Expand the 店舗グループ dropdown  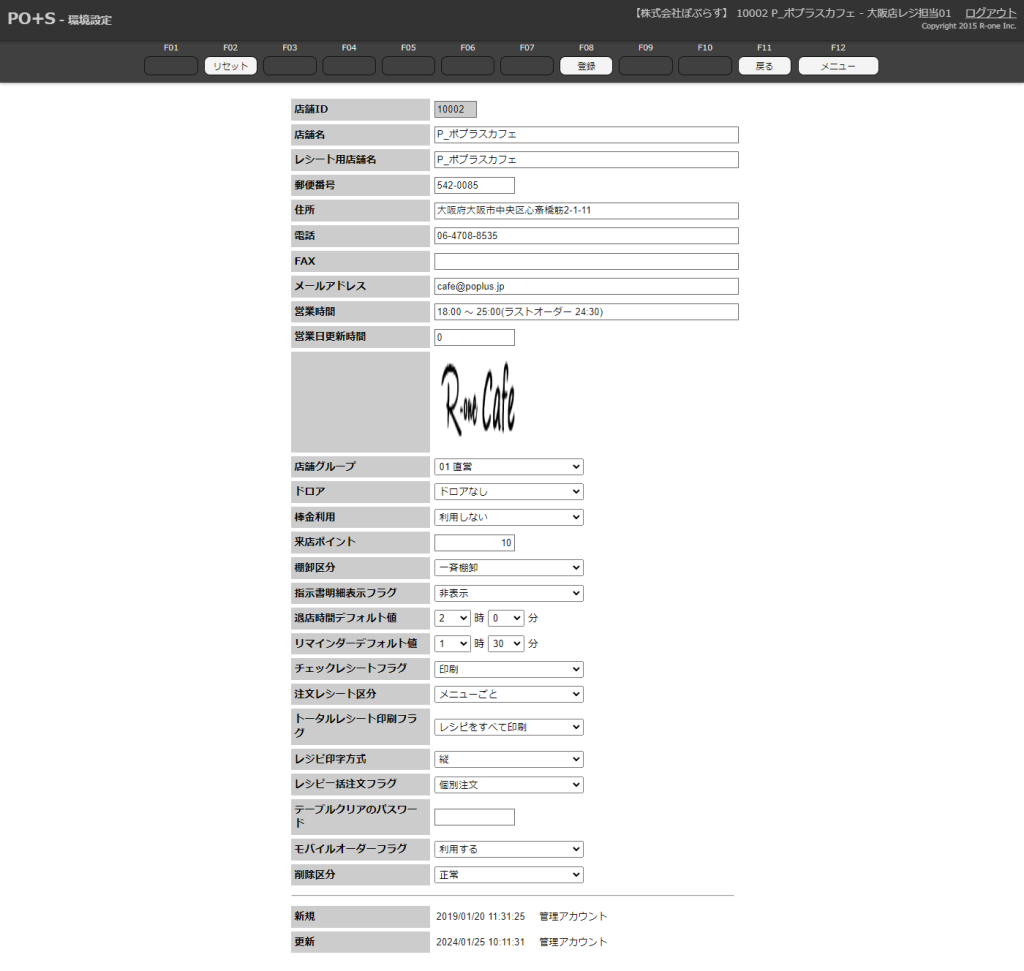pos(508,467)
